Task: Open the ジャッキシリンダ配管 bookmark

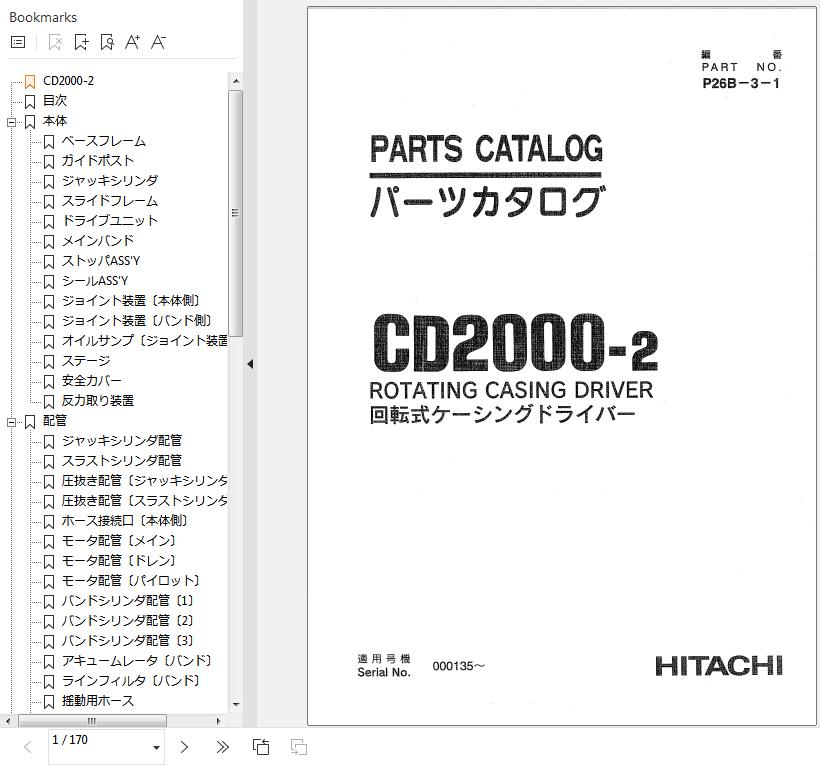Action: point(122,441)
